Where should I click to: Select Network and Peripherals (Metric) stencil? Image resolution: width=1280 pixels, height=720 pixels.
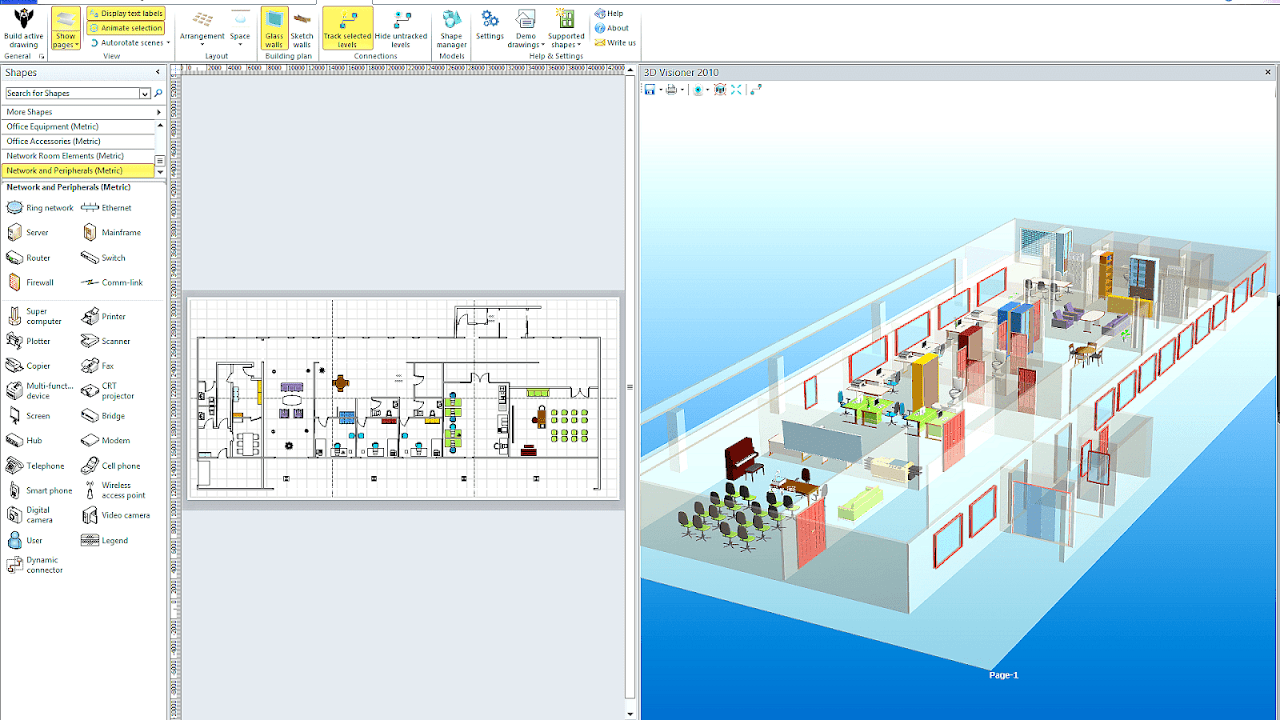pos(78,171)
